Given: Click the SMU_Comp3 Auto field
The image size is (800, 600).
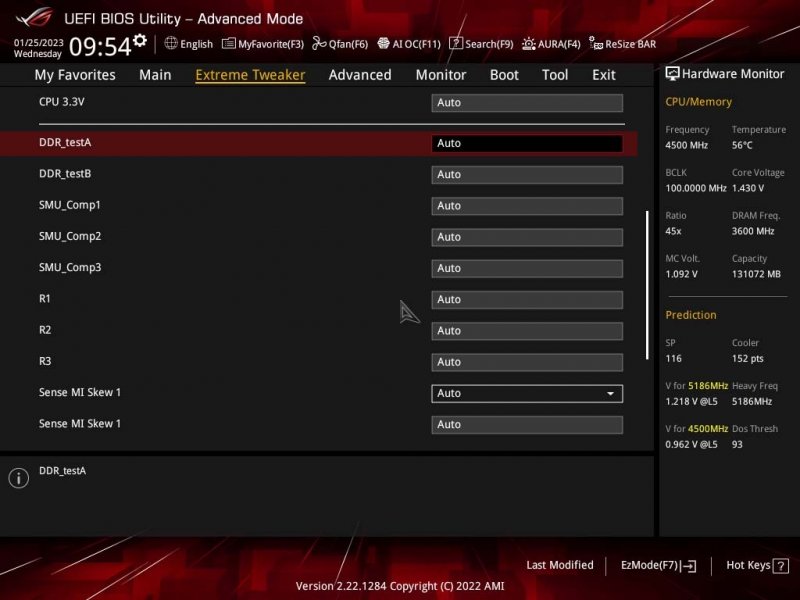Looking at the screenshot, I should click(x=527, y=268).
